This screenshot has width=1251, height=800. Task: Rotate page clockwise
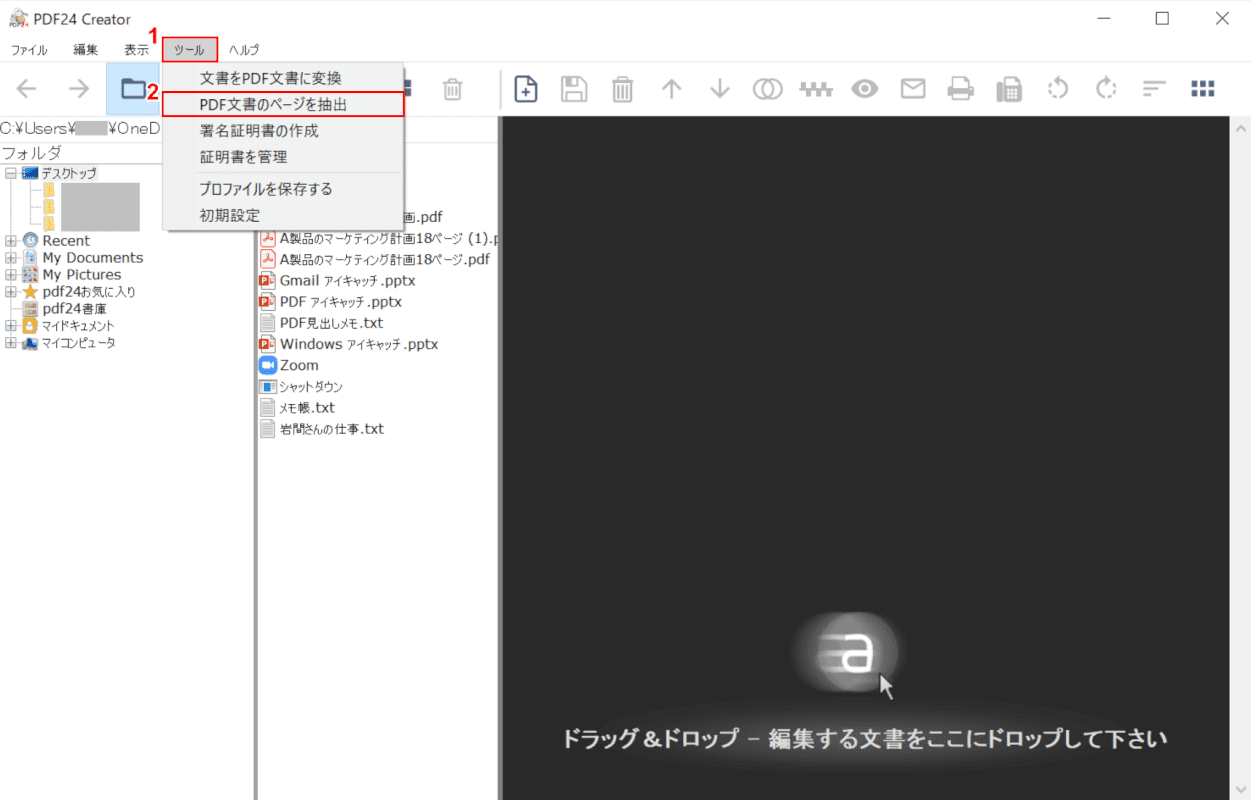click(x=1106, y=89)
